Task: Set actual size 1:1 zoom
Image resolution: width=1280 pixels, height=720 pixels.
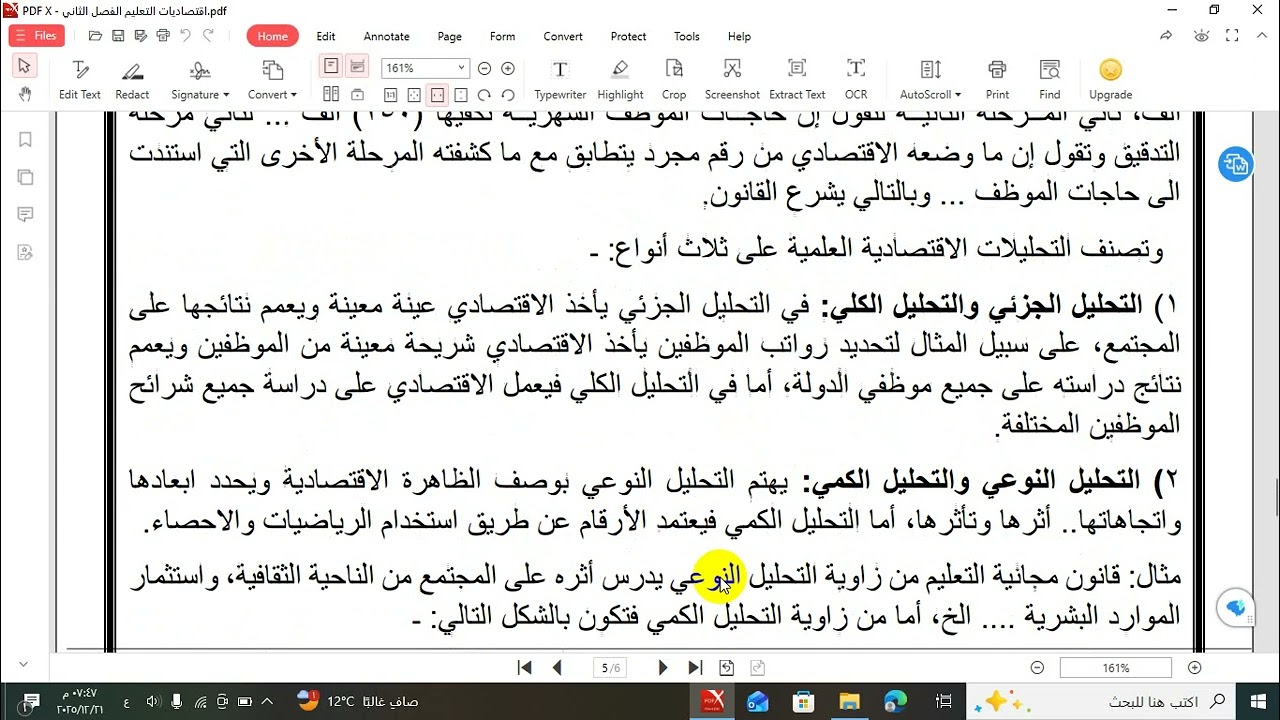Action: coord(391,95)
